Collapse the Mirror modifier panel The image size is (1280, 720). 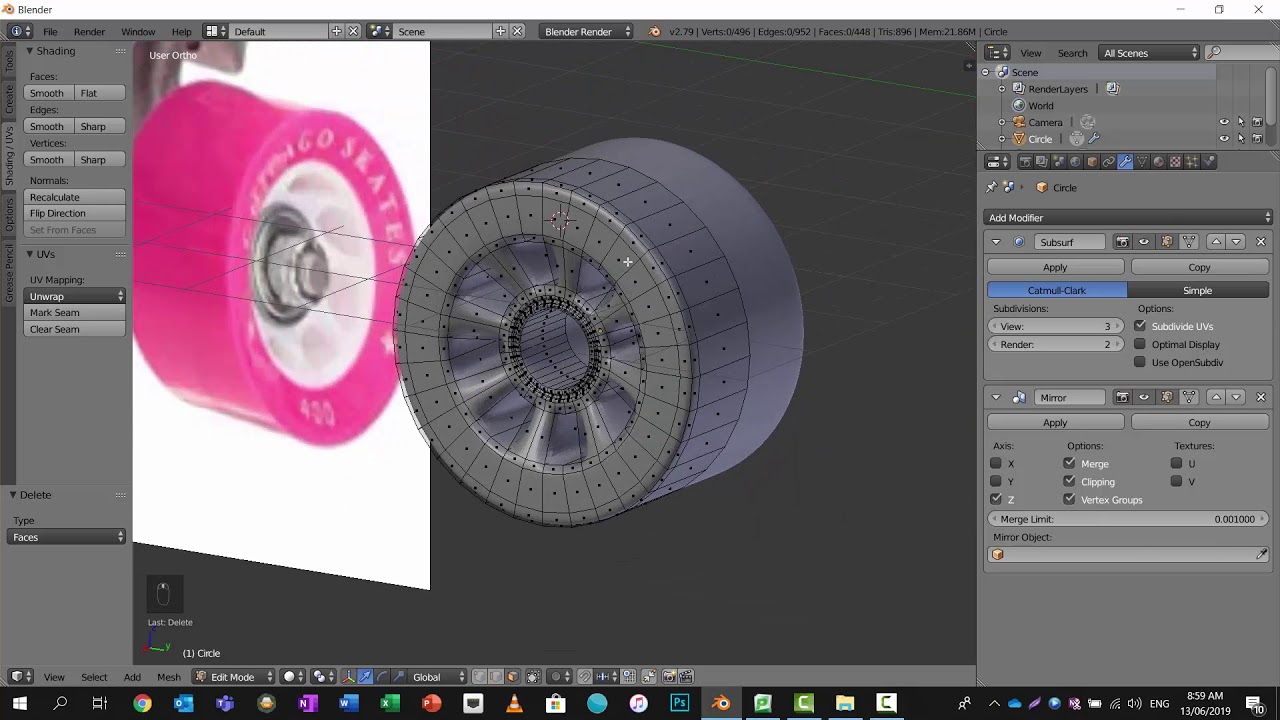996,397
